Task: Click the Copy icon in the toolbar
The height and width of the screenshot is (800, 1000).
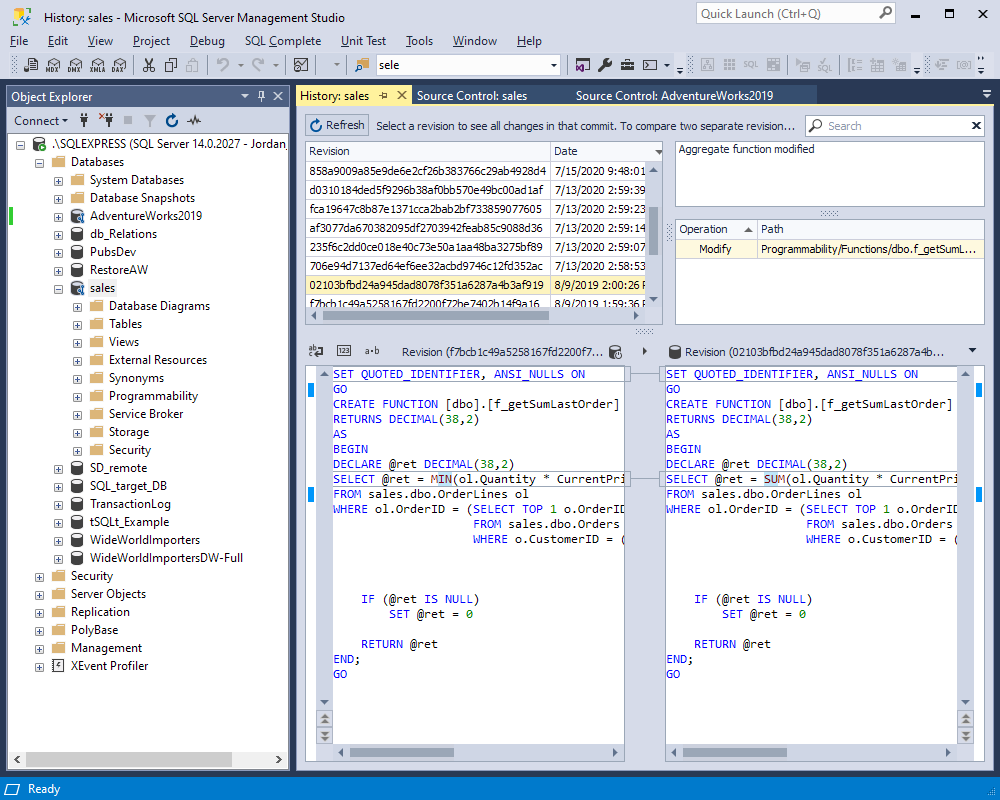Action: (x=171, y=65)
